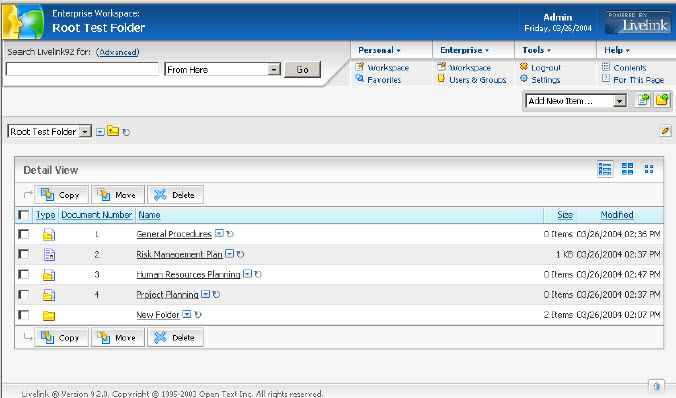The height and width of the screenshot is (398, 676).
Task: Toggle the select-all checkbox in the header row
Action: [x=24, y=215]
